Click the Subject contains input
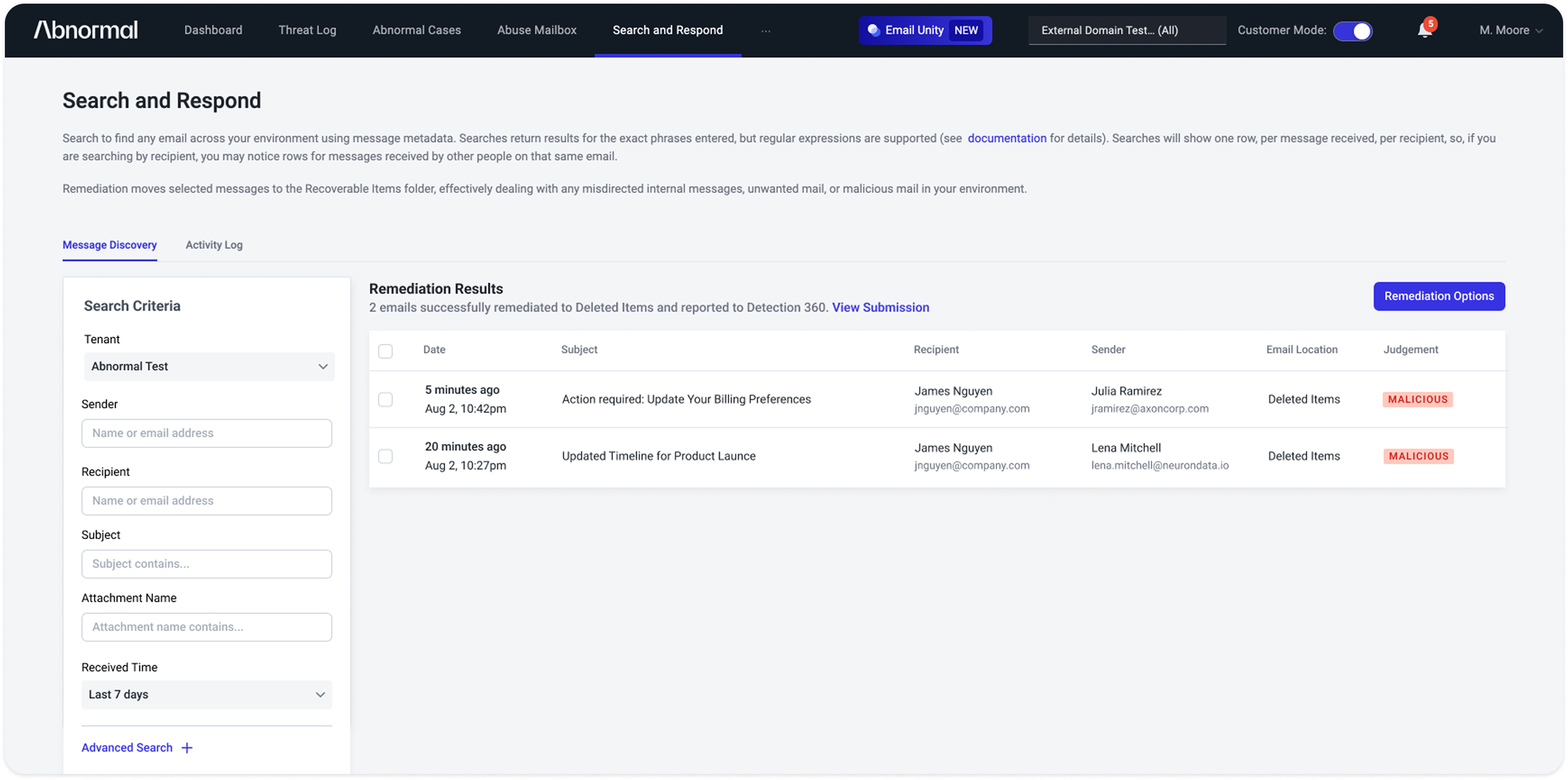The height and width of the screenshot is (780, 1568). [x=206, y=564]
